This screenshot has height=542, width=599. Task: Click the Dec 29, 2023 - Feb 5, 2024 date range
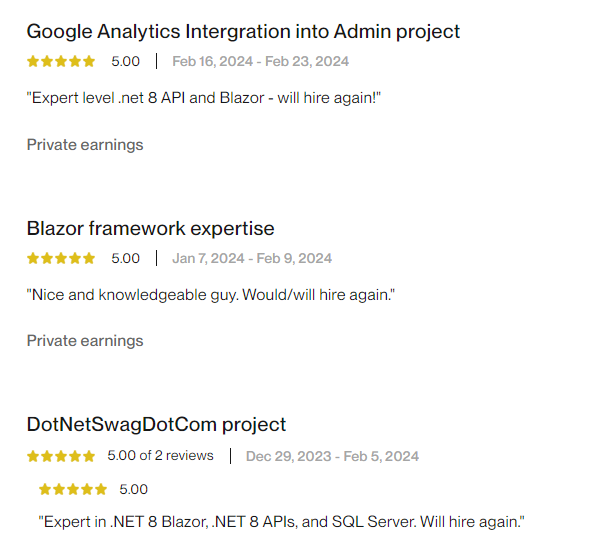click(332, 456)
